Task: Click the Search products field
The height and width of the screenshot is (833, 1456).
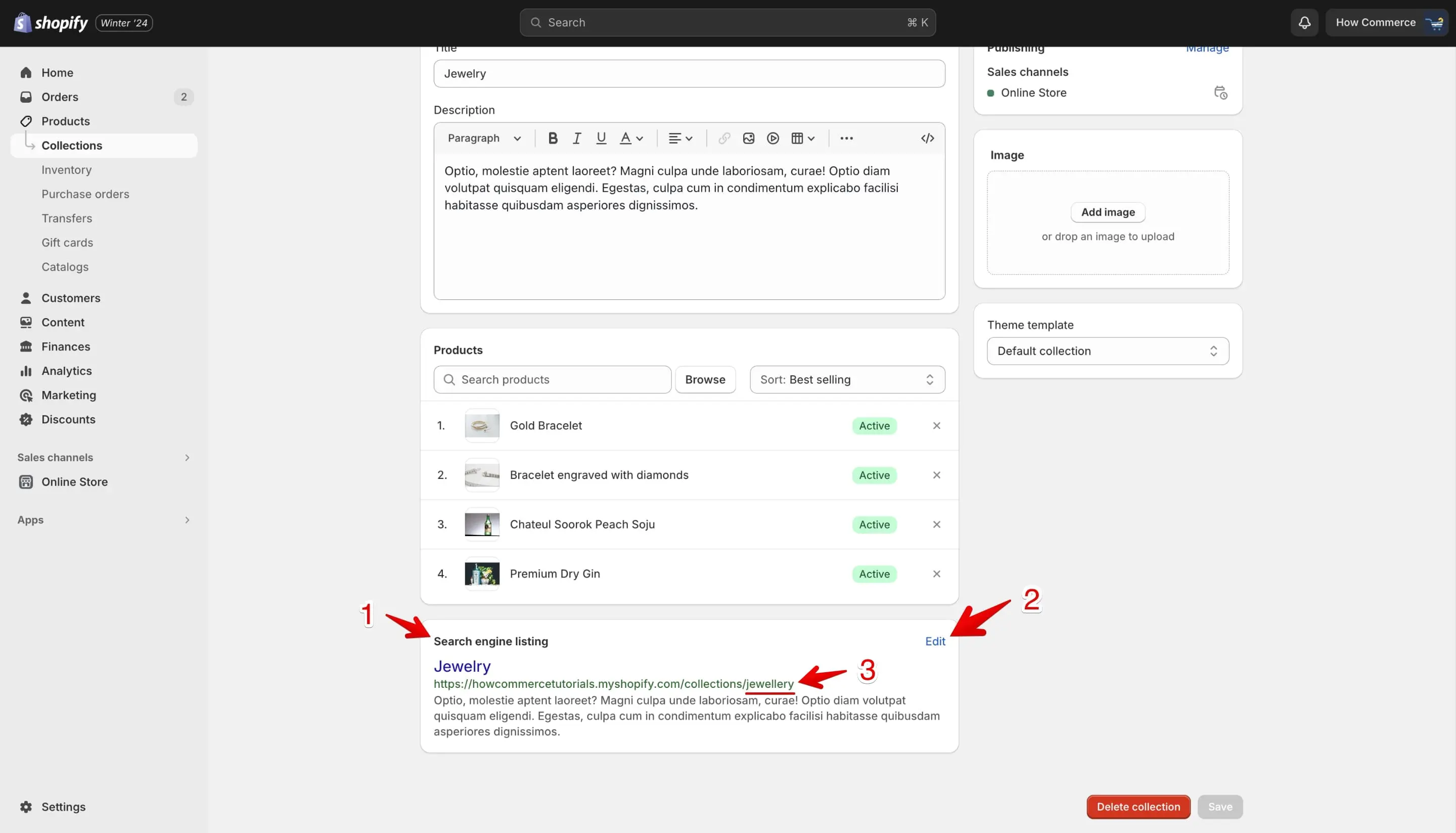Action: [552, 379]
